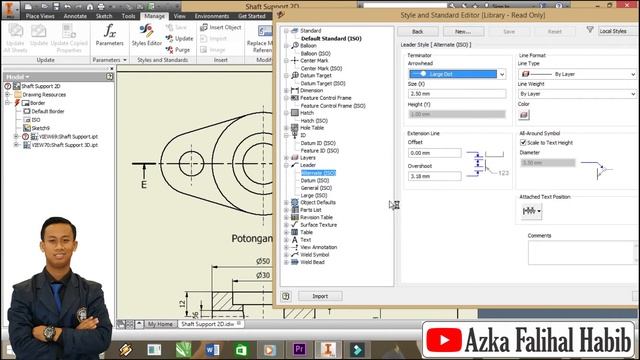Select Hatch (ISO) style
The height and width of the screenshot is (360, 640).
pyautogui.click(x=313, y=121)
